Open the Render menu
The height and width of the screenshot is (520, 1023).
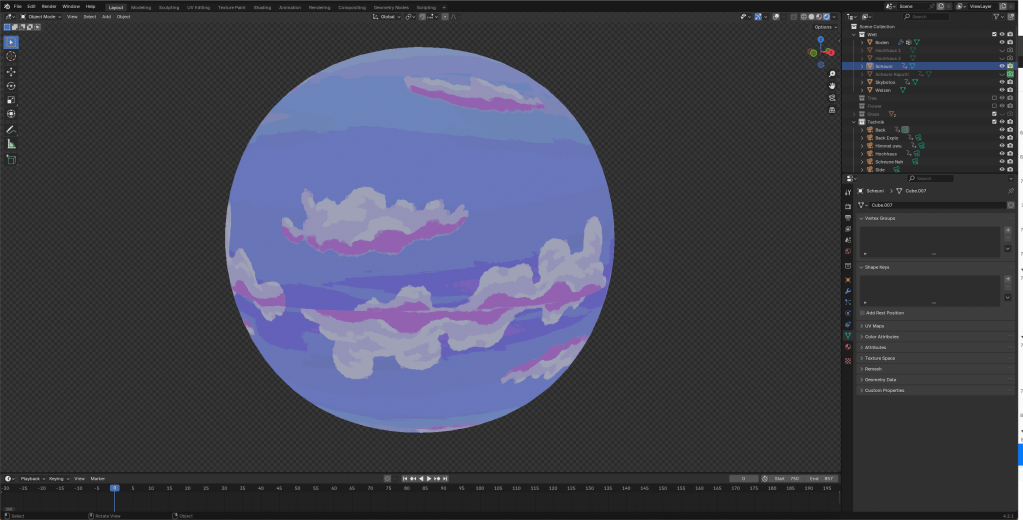click(x=48, y=6)
